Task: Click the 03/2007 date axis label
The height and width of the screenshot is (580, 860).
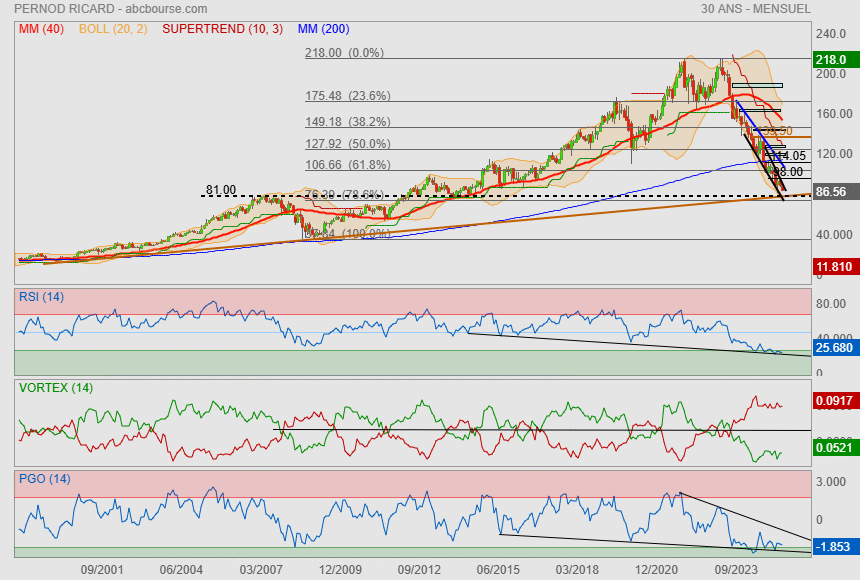Action: (x=261, y=570)
